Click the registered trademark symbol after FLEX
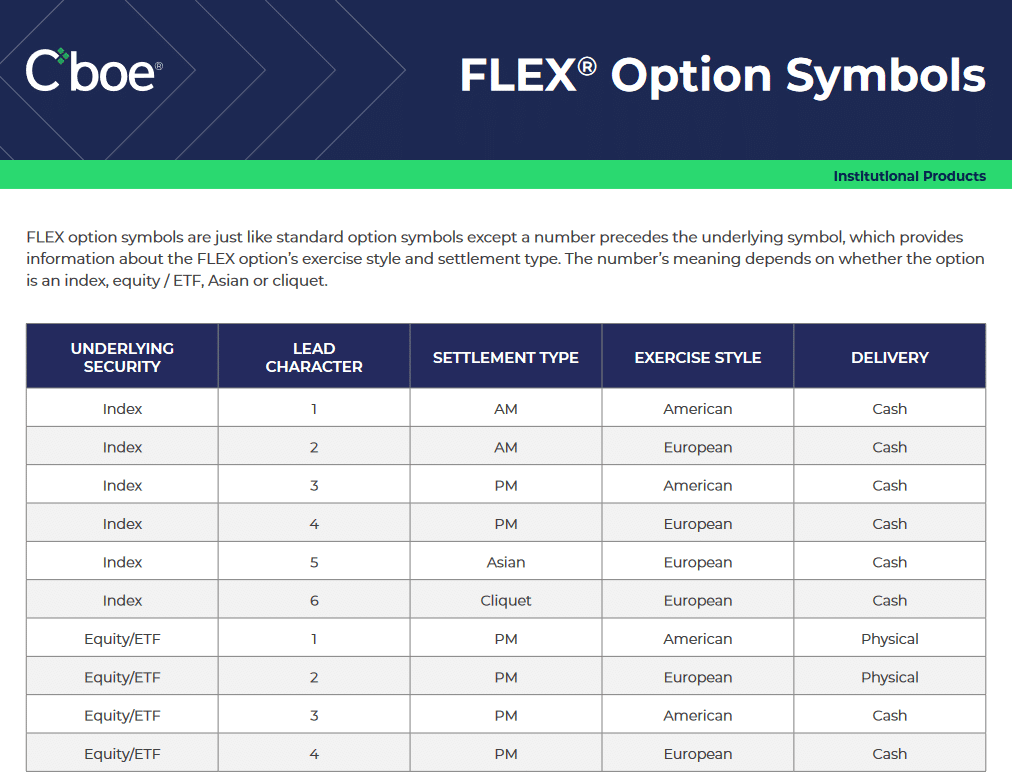This screenshot has height=776, width=1012. [x=587, y=66]
